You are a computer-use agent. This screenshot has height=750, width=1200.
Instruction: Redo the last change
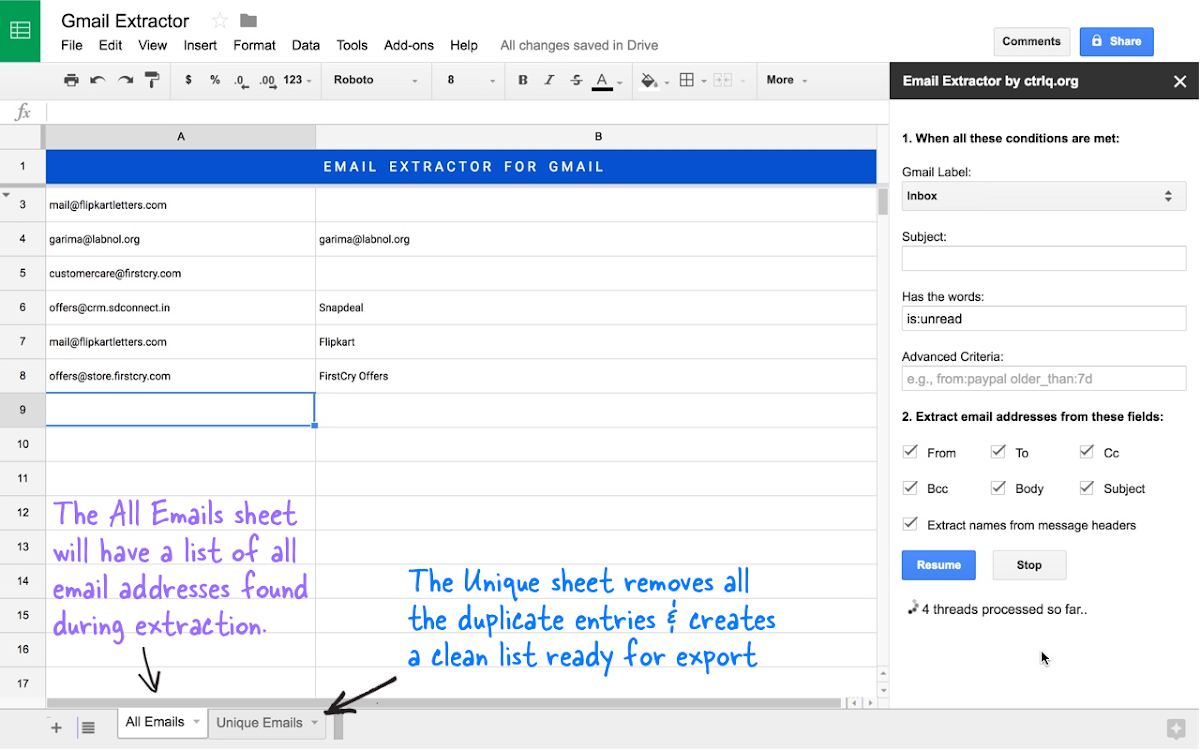pyautogui.click(x=122, y=80)
